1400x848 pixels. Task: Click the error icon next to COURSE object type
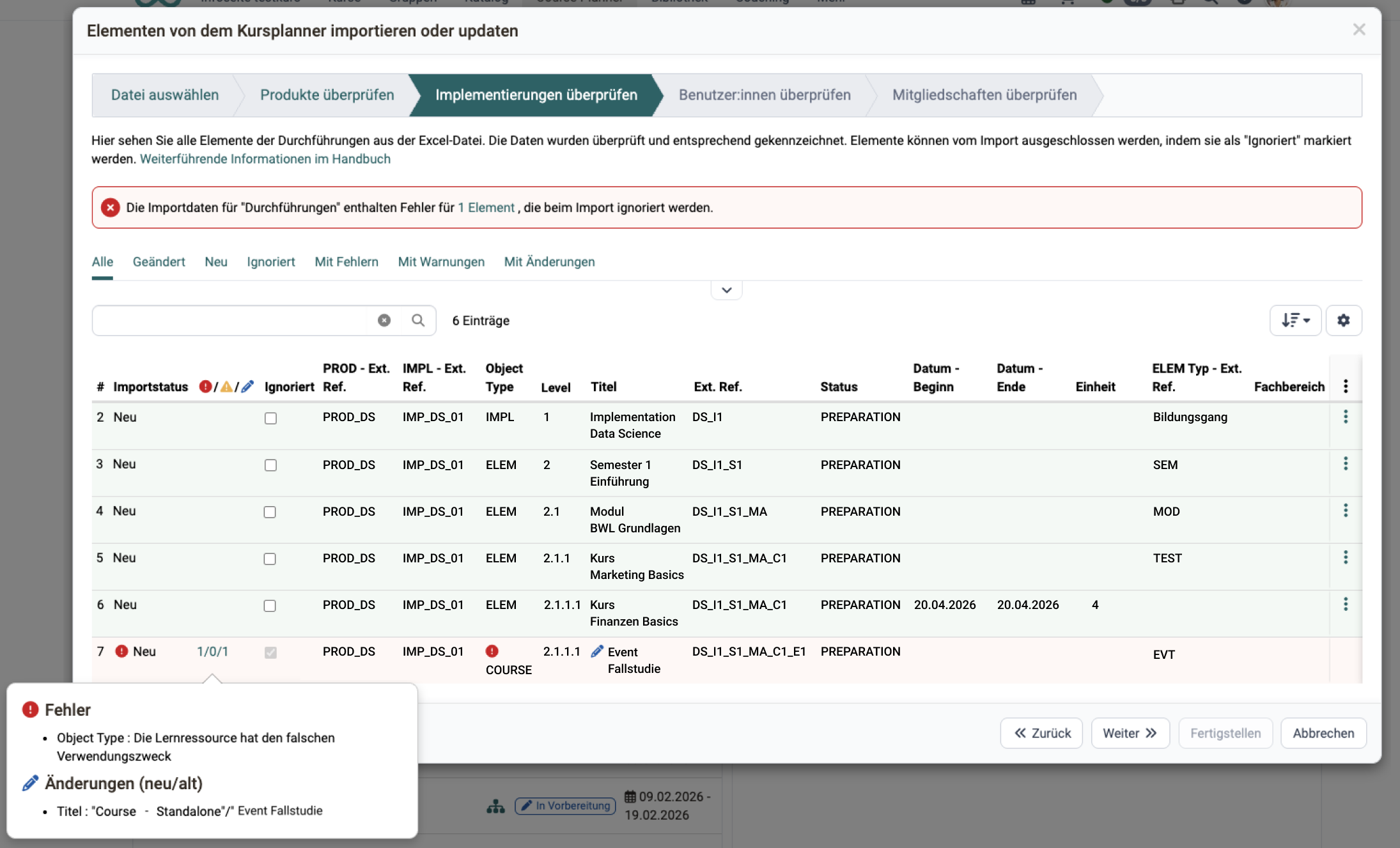pyautogui.click(x=492, y=651)
